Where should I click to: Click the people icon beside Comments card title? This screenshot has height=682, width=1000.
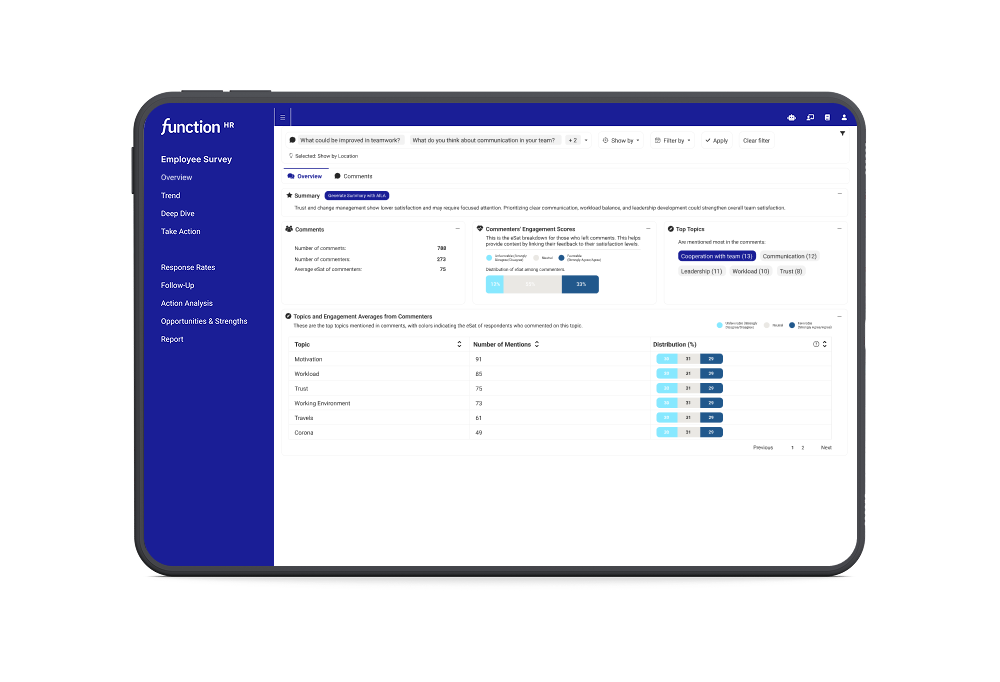click(x=289, y=229)
